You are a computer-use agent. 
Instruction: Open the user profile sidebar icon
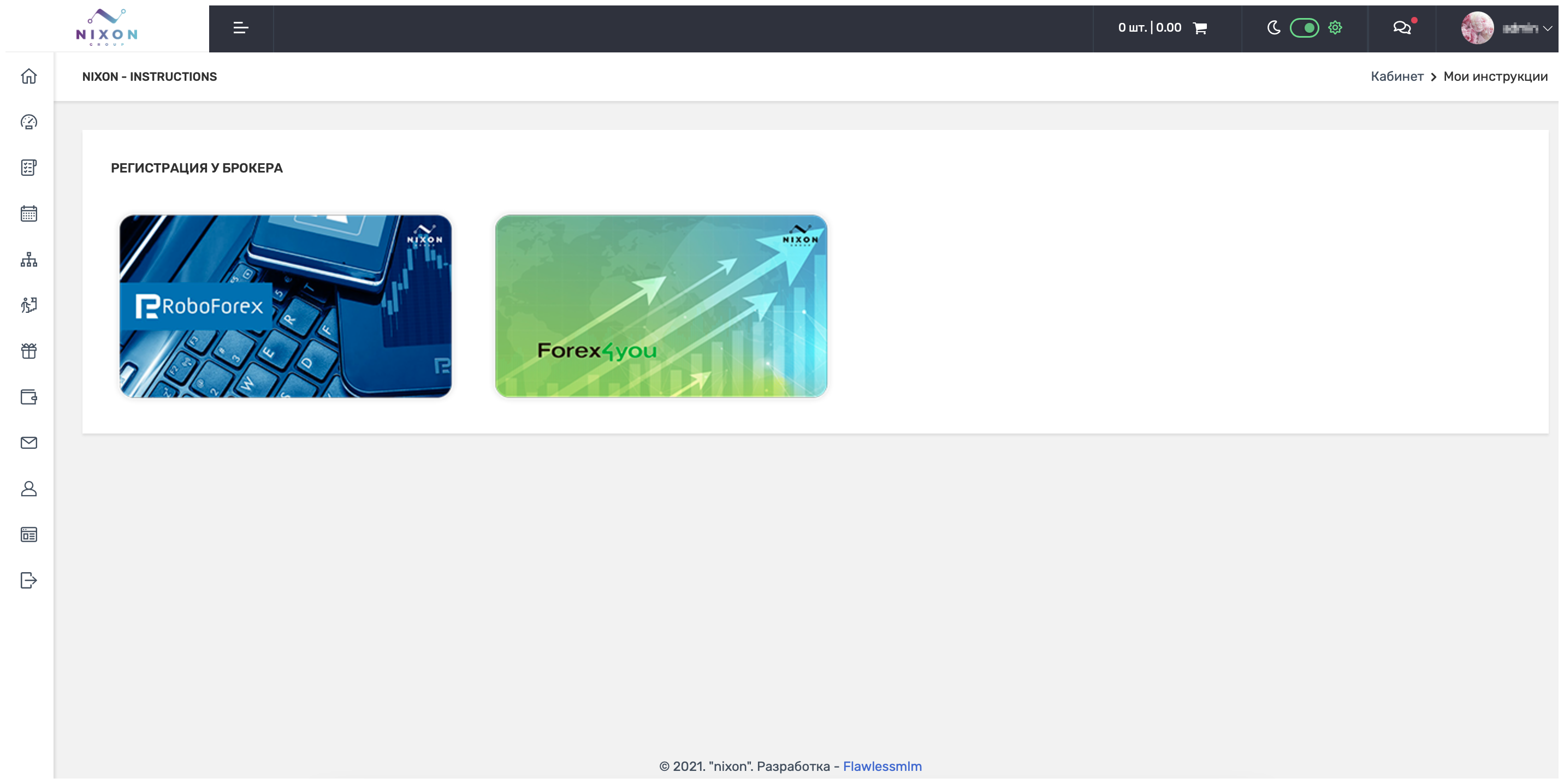click(28, 489)
